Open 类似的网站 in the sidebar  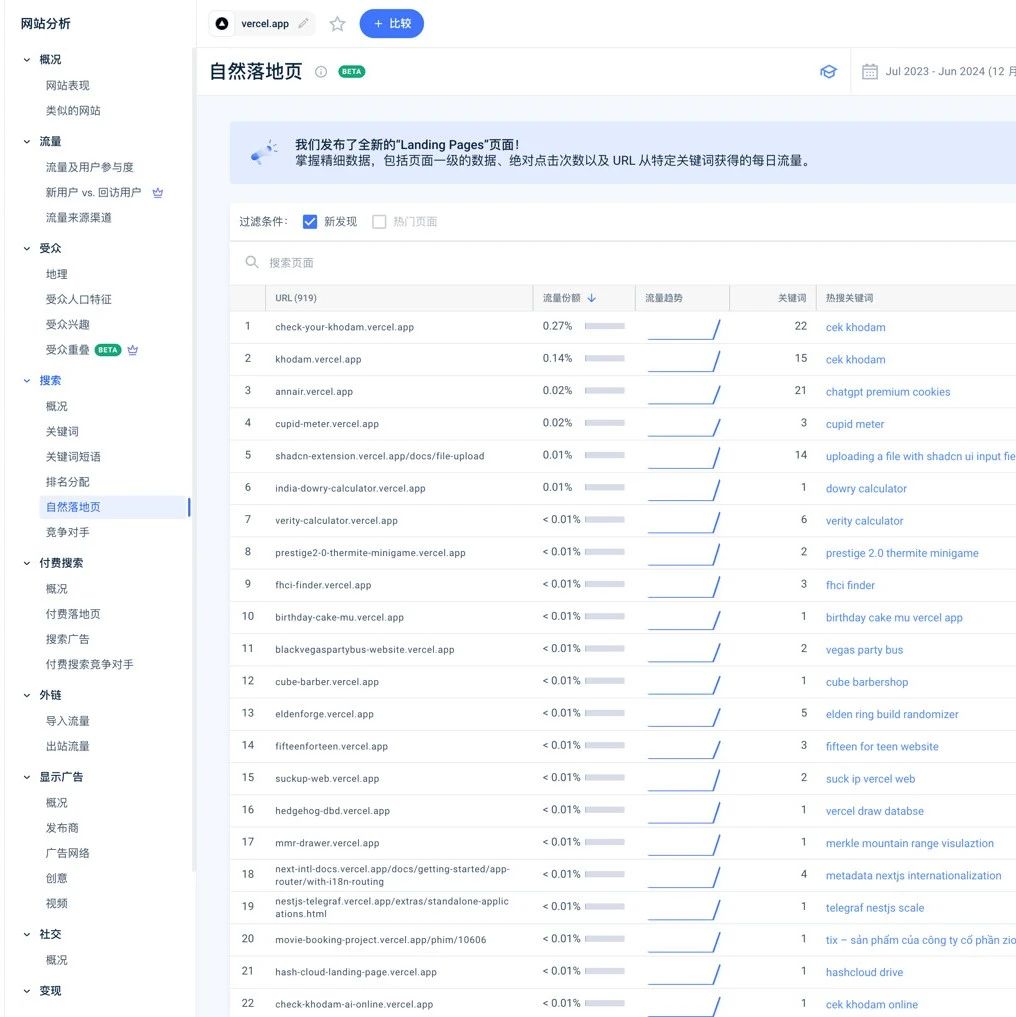tap(73, 111)
